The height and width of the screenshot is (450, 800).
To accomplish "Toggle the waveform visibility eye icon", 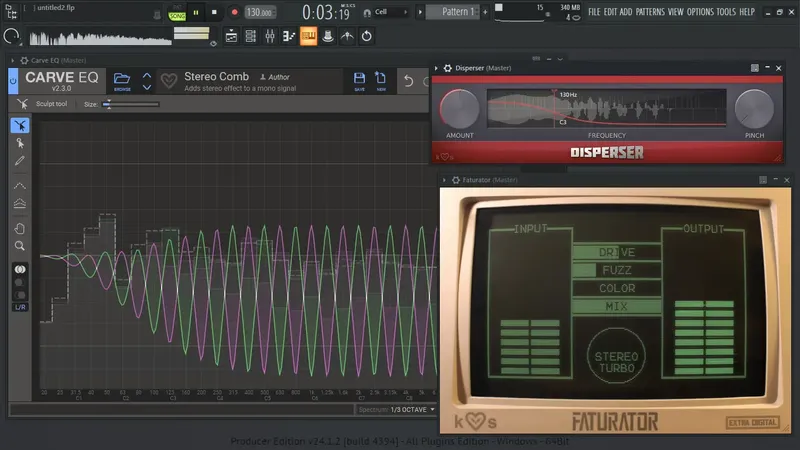I will 213,44.
